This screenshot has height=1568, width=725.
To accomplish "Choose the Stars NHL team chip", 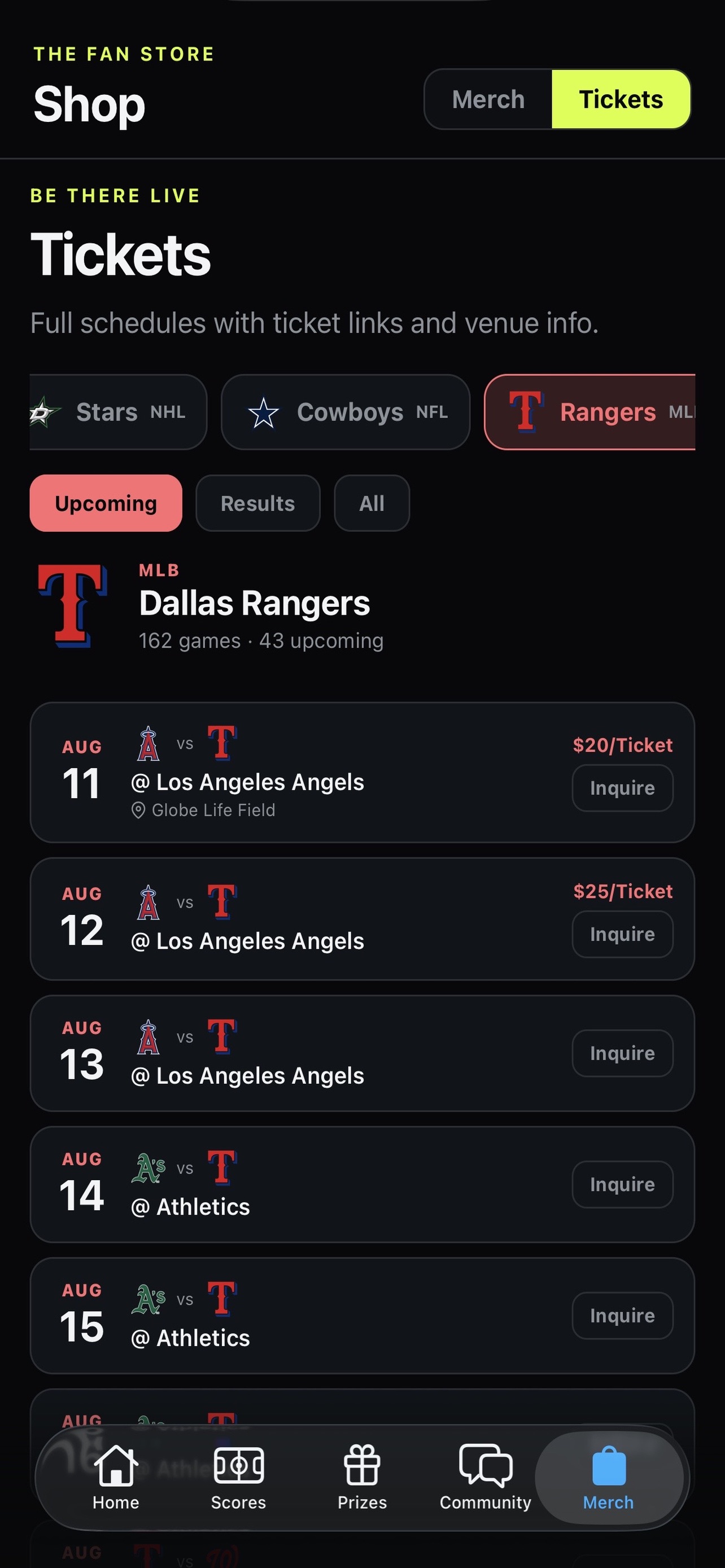I will [118, 412].
